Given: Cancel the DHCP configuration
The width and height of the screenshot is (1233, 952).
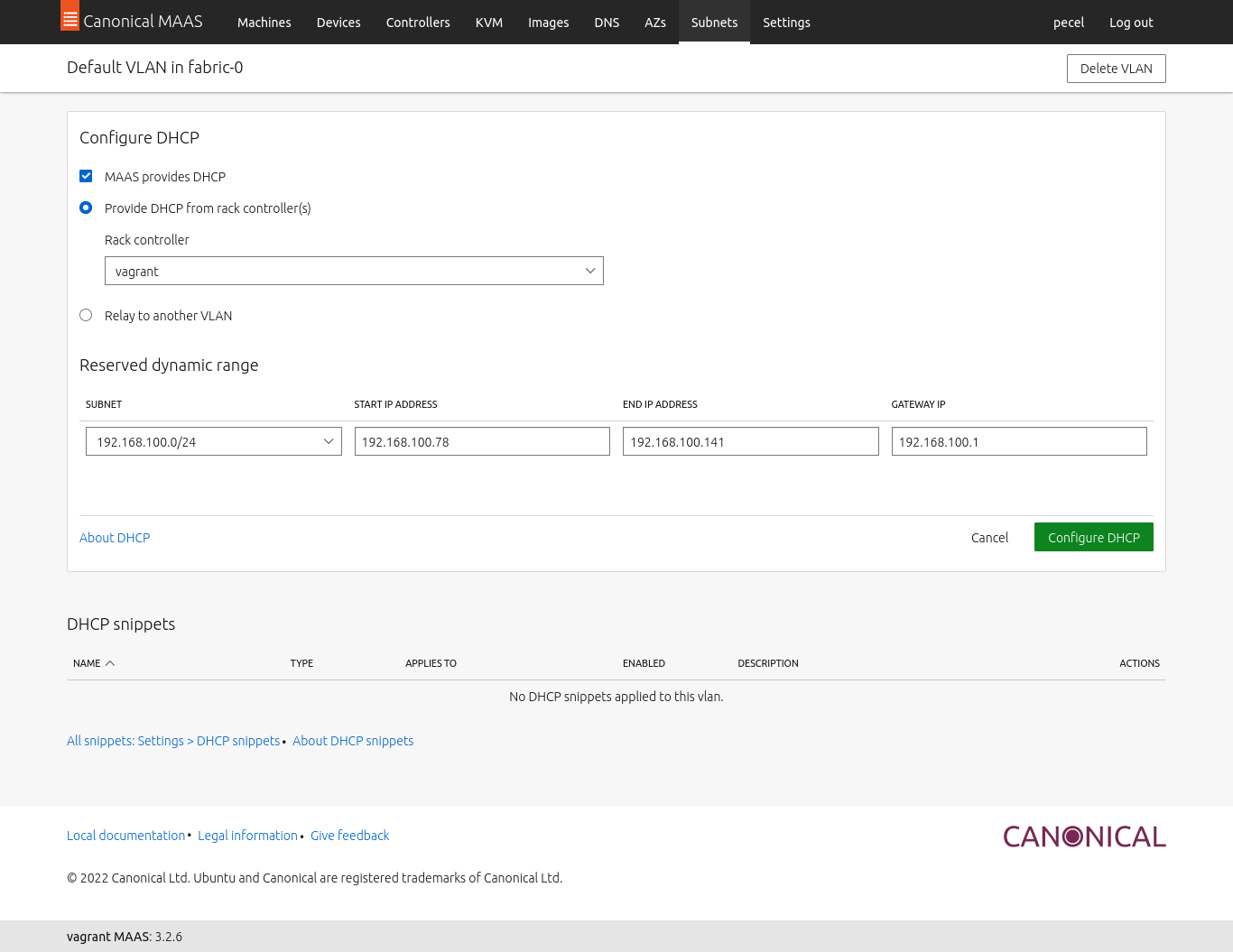Looking at the screenshot, I should (989, 537).
